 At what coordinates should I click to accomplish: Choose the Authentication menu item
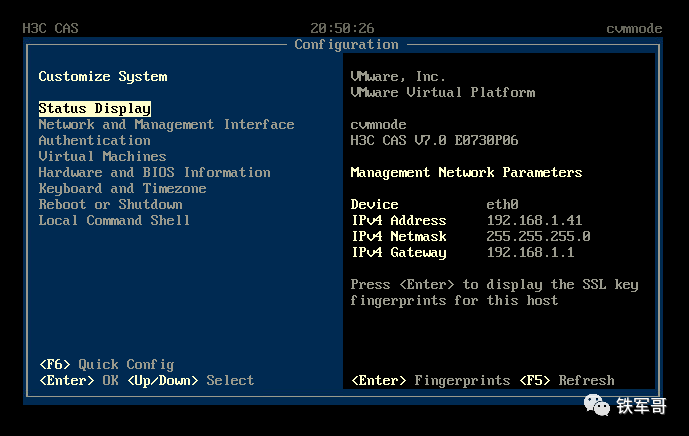[x=94, y=141]
